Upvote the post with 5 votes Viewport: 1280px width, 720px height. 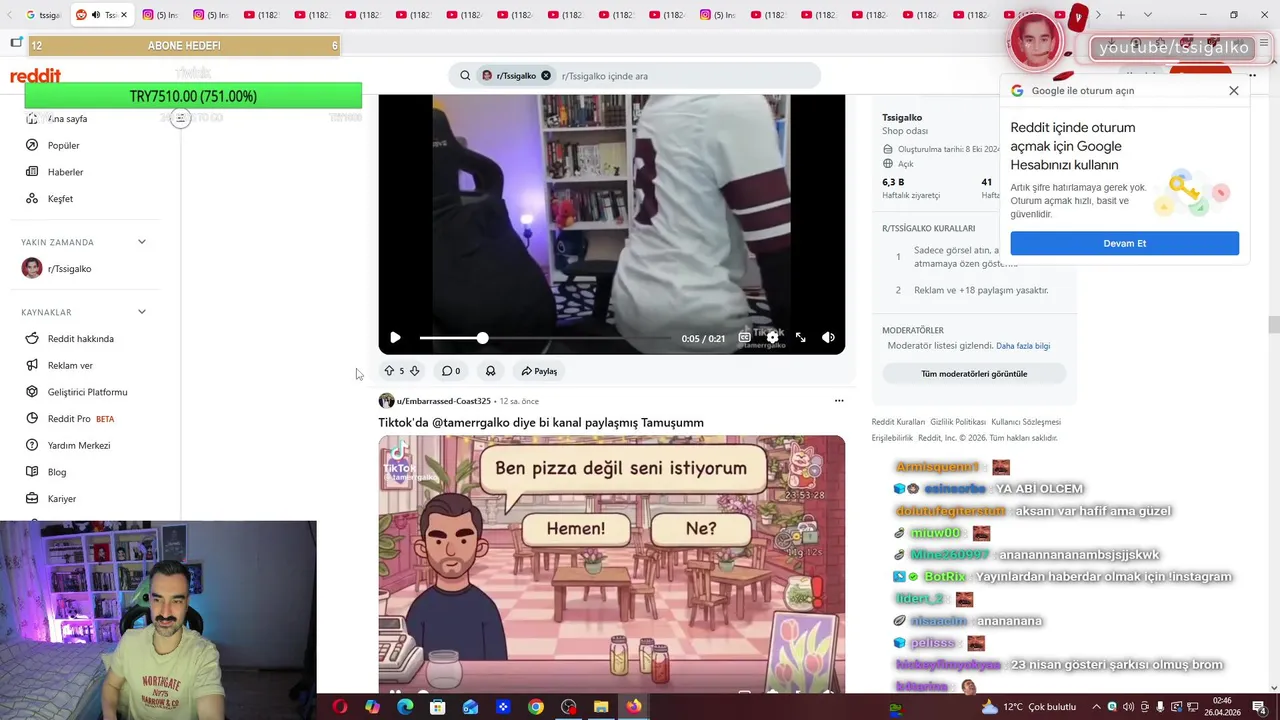coord(389,371)
